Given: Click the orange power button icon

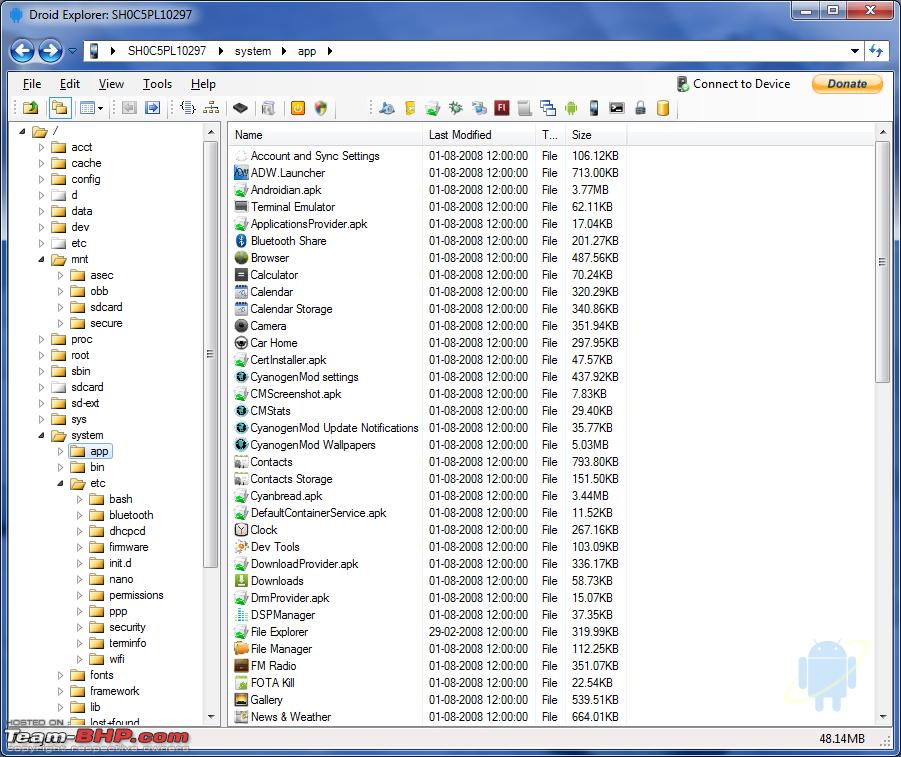Looking at the screenshot, I should click(x=298, y=107).
